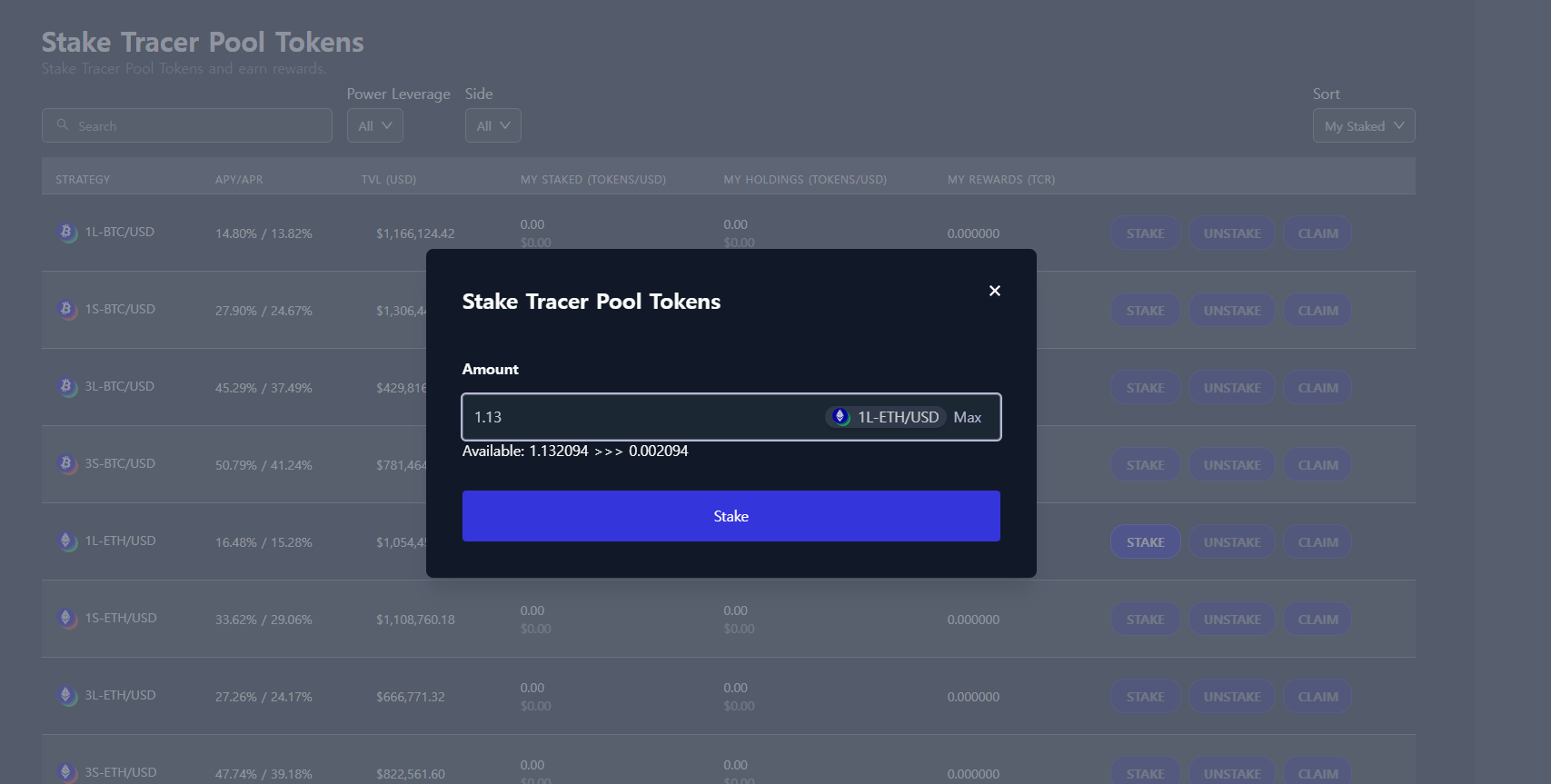Click APY value 33.62% / 29.06%
1551x784 pixels.
[263, 620]
